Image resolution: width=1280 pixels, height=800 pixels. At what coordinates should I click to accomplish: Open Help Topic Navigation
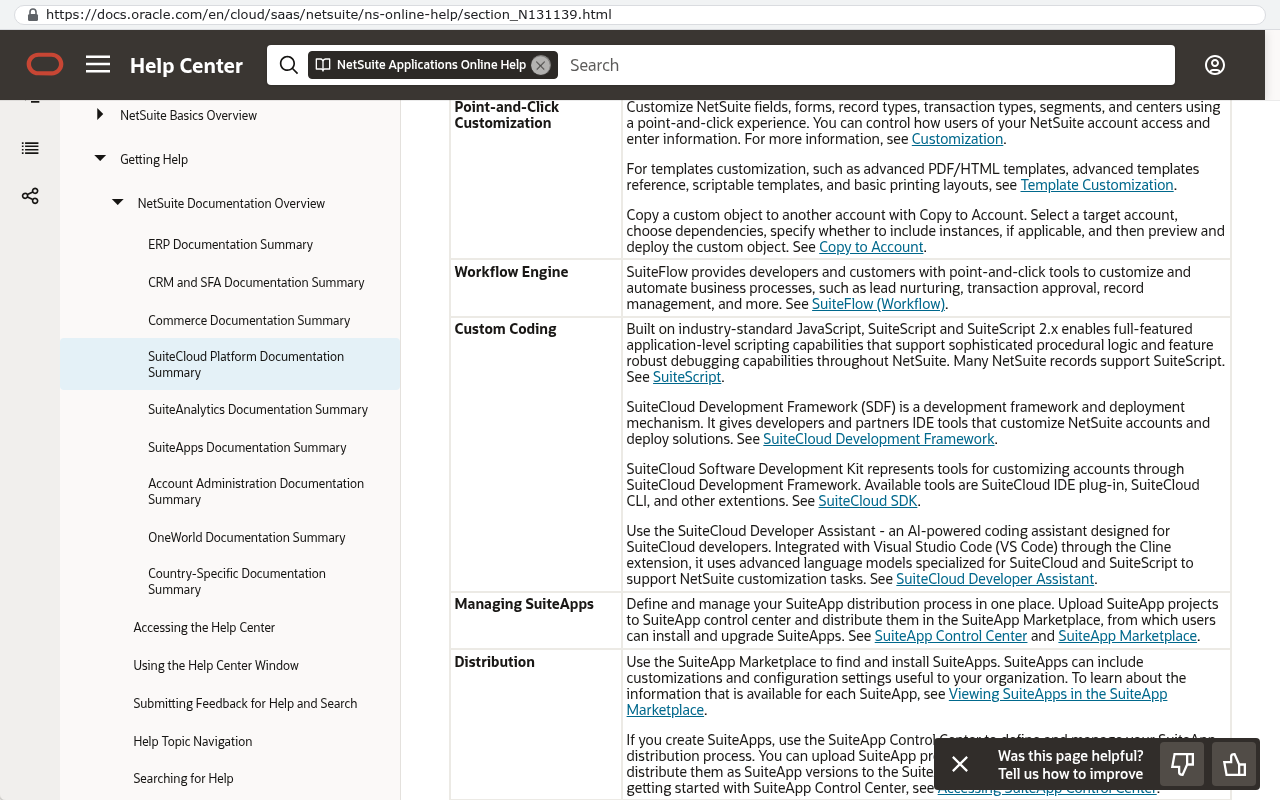pos(193,741)
